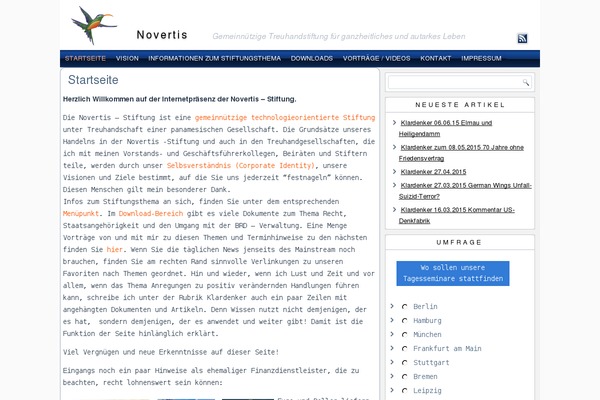This screenshot has height=400, width=600.
Task: Open the Vision menu item
Action: click(x=127, y=59)
